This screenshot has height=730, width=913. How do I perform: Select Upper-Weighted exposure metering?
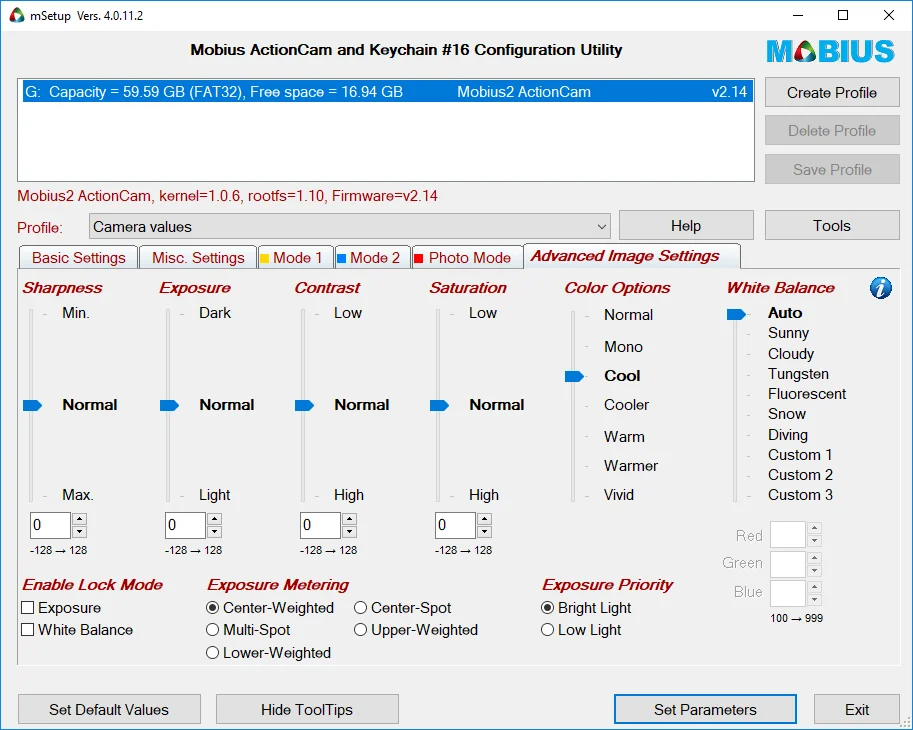360,630
